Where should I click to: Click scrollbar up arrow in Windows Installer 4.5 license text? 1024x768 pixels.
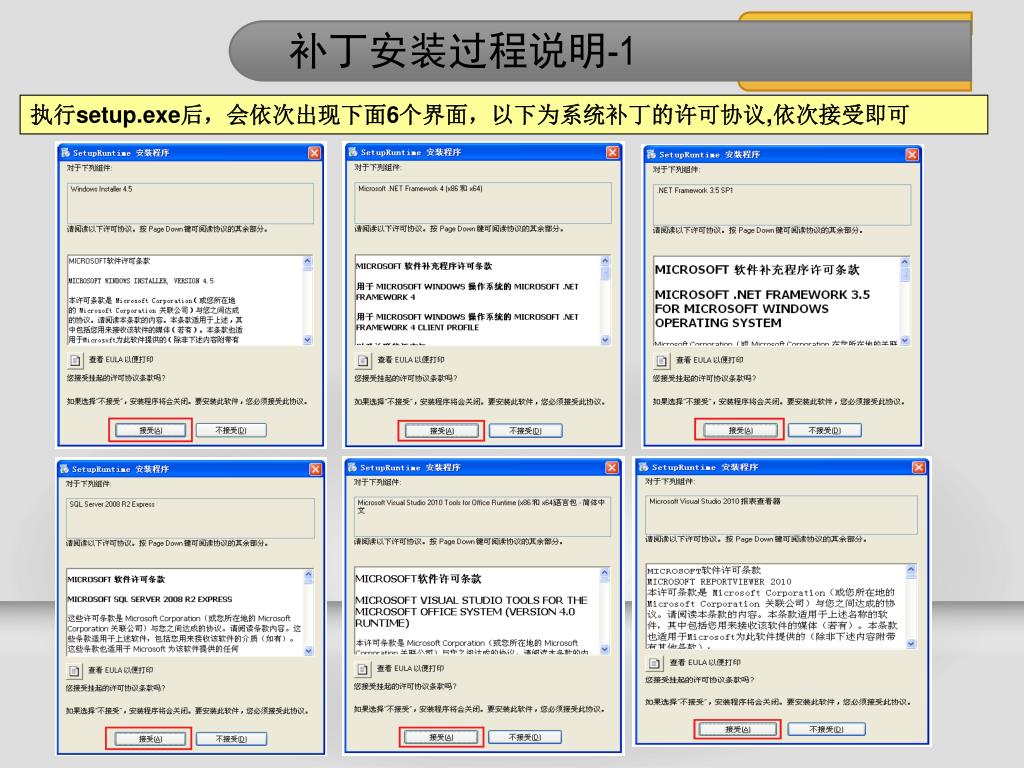click(x=308, y=261)
